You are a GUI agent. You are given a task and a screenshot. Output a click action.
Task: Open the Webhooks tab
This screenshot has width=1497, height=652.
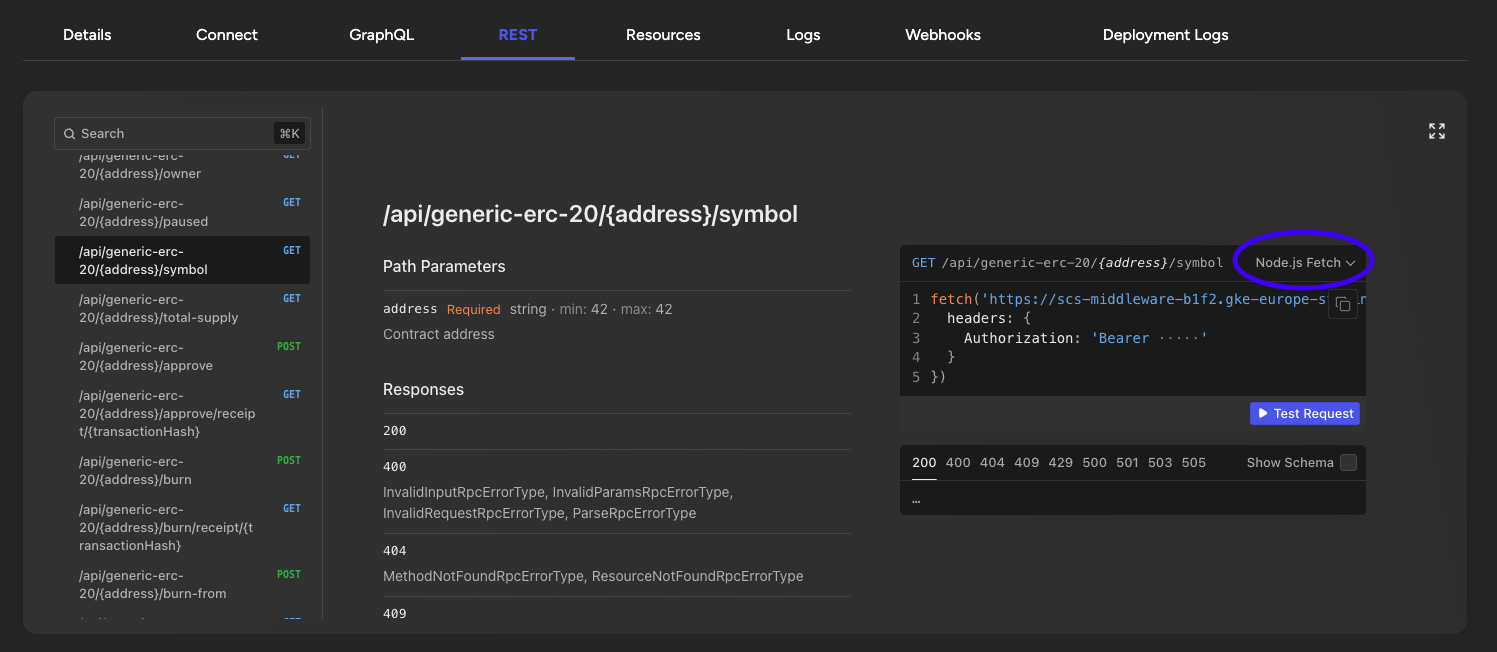[x=942, y=34]
